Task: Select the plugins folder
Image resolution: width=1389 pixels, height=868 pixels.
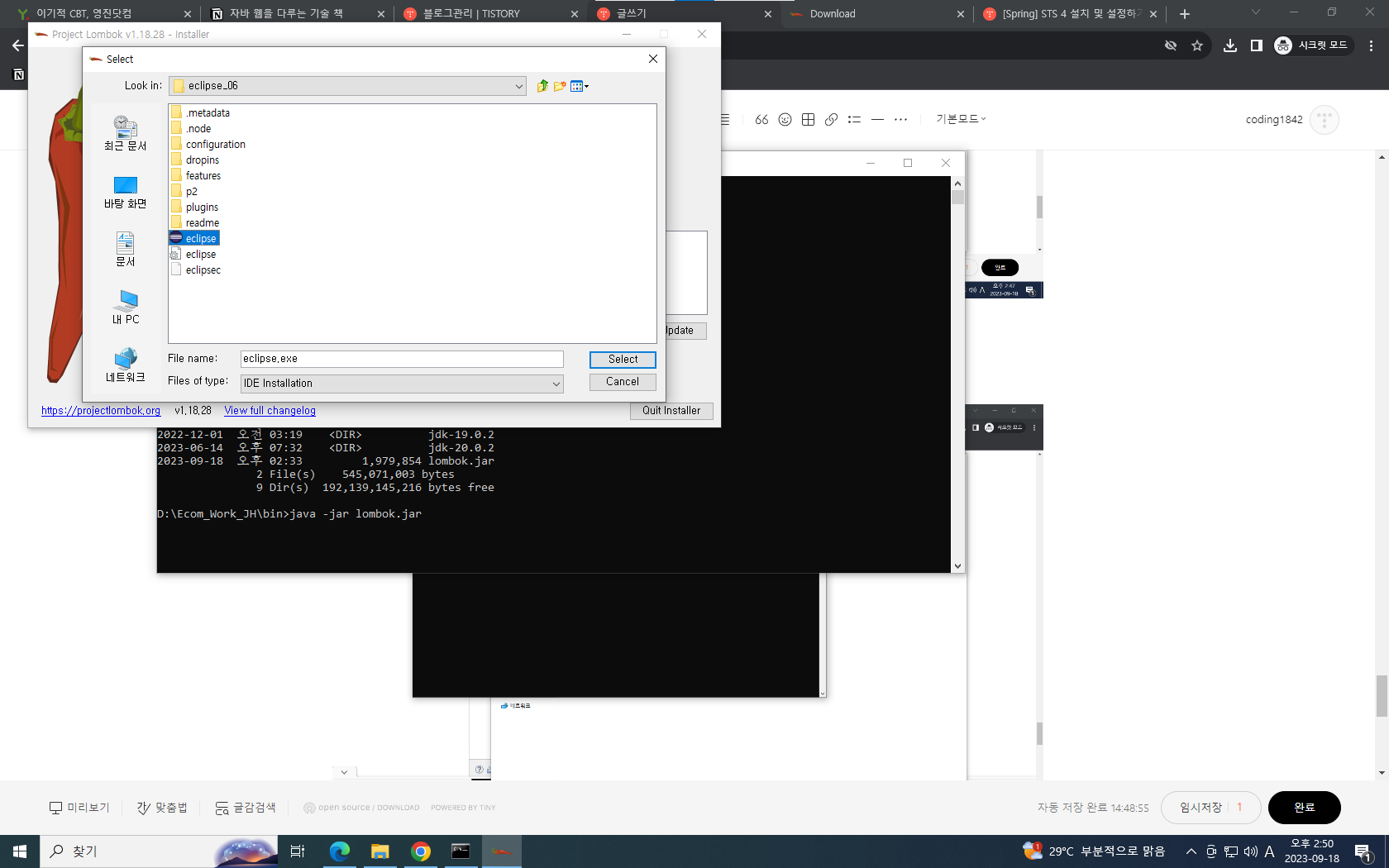Action: point(194,207)
